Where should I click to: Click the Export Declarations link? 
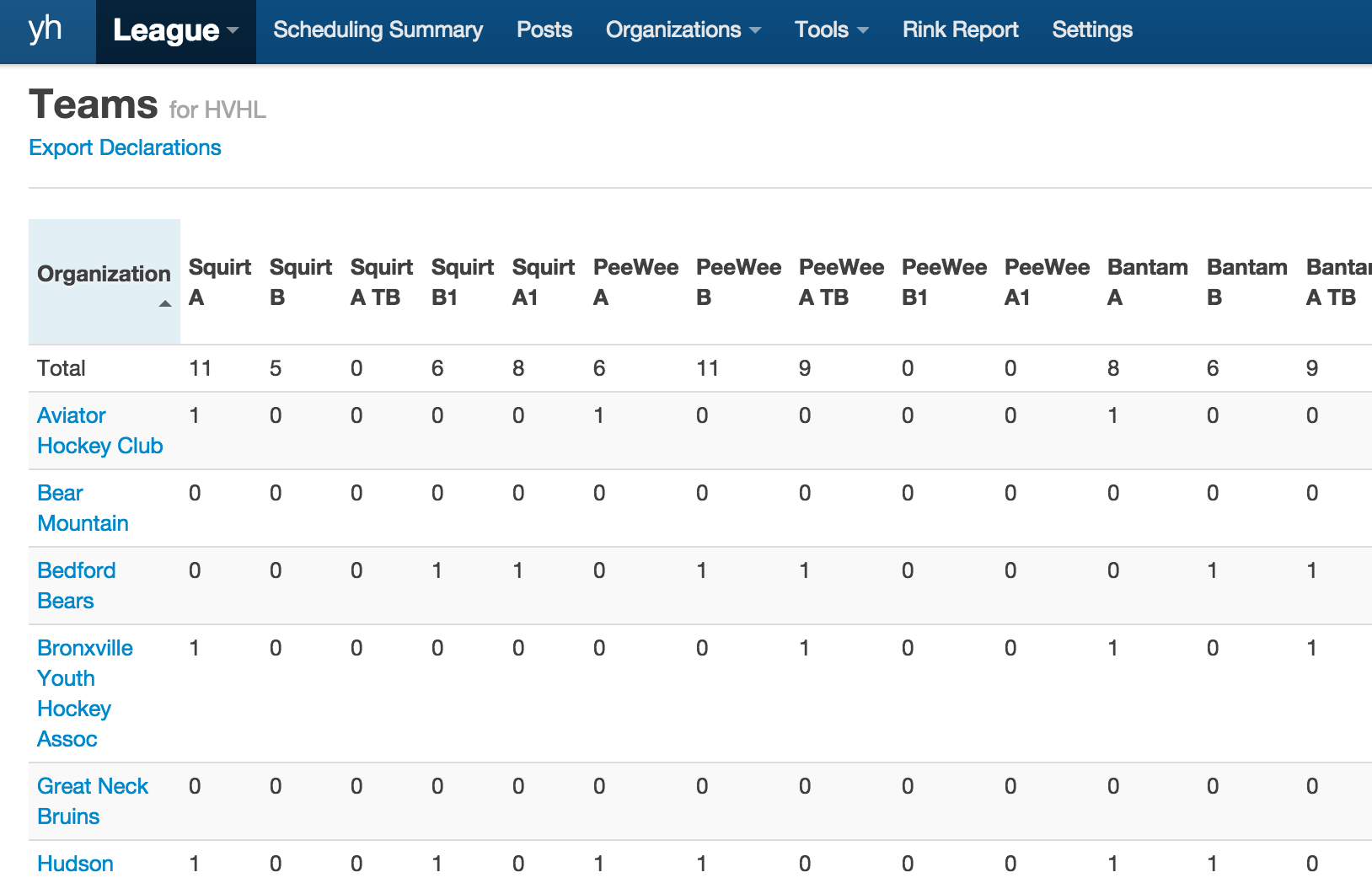coord(125,147)
